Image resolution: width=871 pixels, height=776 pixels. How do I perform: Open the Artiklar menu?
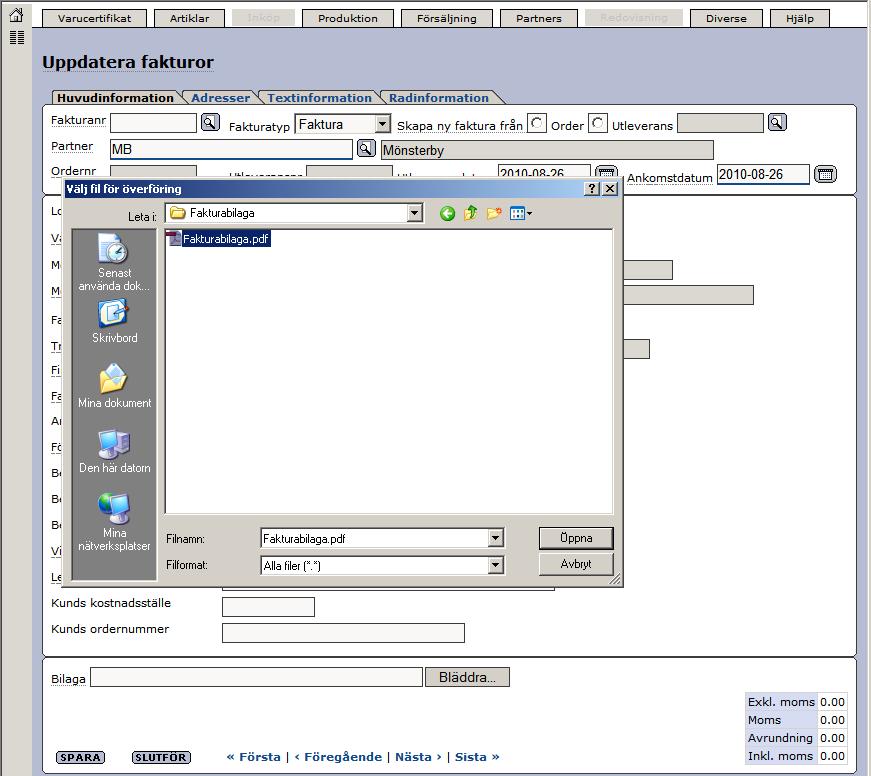[x=189, y=18]
